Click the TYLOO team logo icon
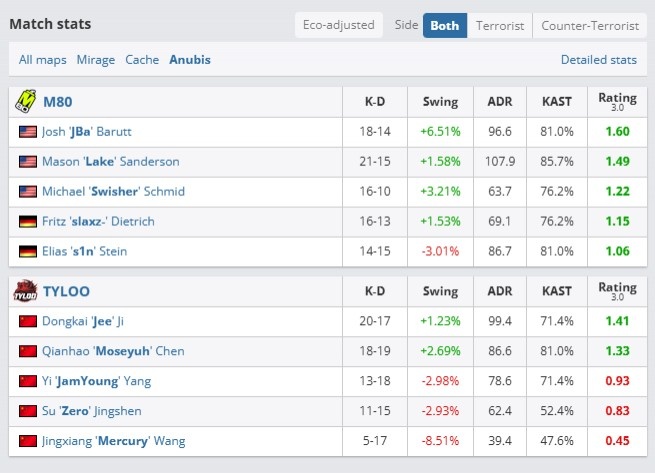The image size is (655, 473). click(25, 291)
